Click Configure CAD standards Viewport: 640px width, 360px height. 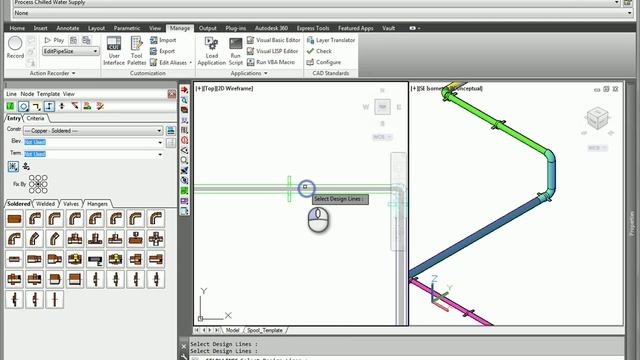[324, 62]
